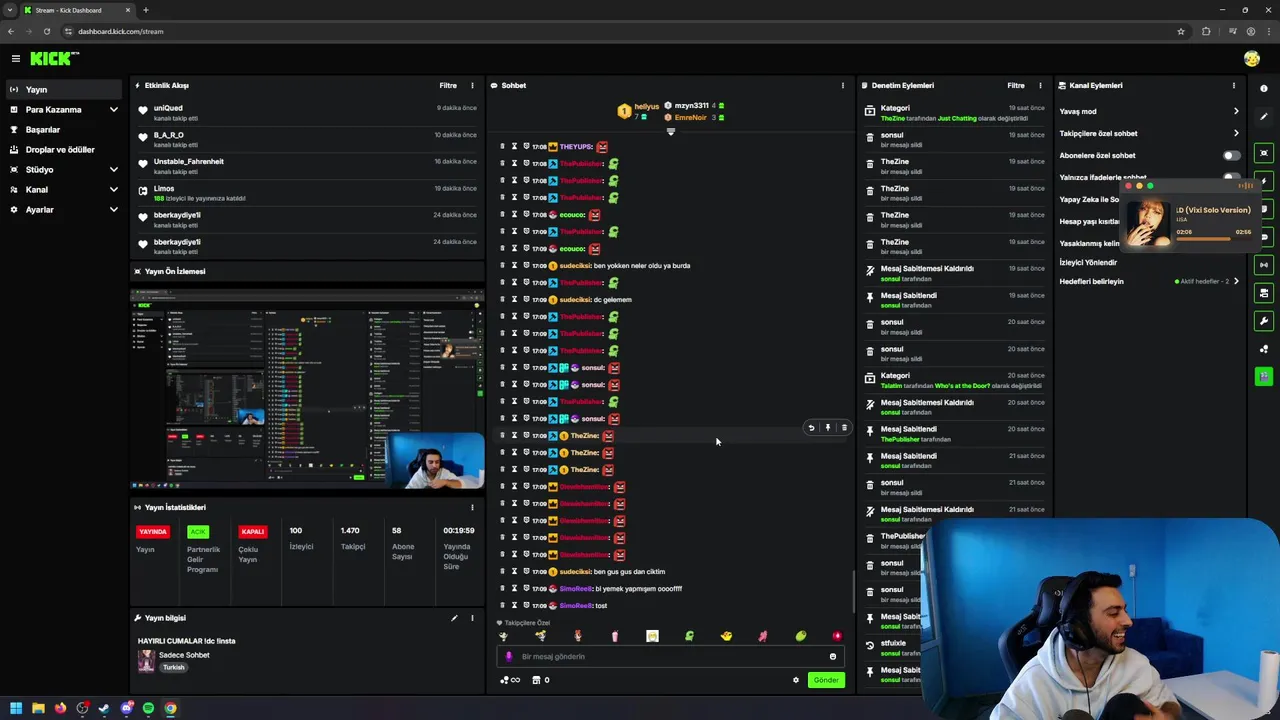1280x720 pixels.
Task: Open Filtre in Denetim Eylemleri panel
Action: pos(1016,85)
